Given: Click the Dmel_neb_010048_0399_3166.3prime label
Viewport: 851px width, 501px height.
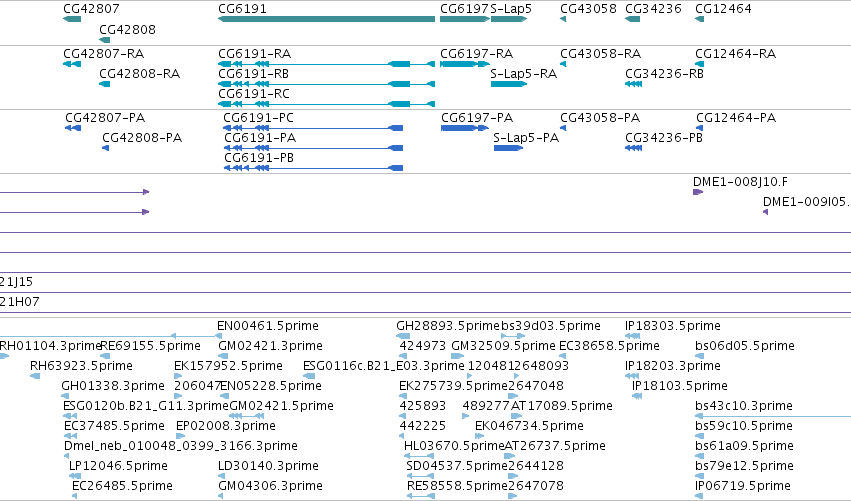Looking at the screenshot, I should point(181,446).
